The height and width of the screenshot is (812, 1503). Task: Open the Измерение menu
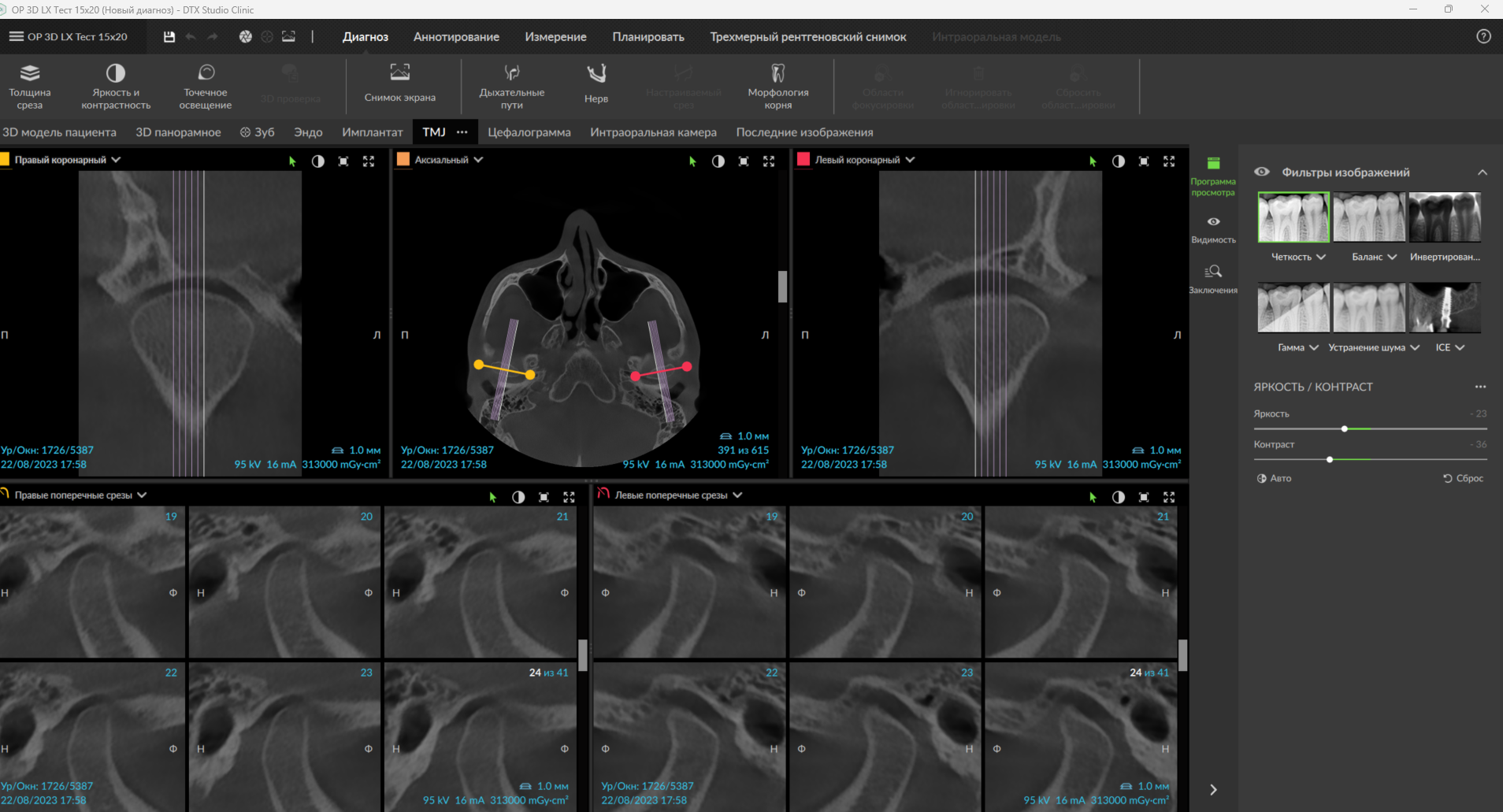(555, 37)
